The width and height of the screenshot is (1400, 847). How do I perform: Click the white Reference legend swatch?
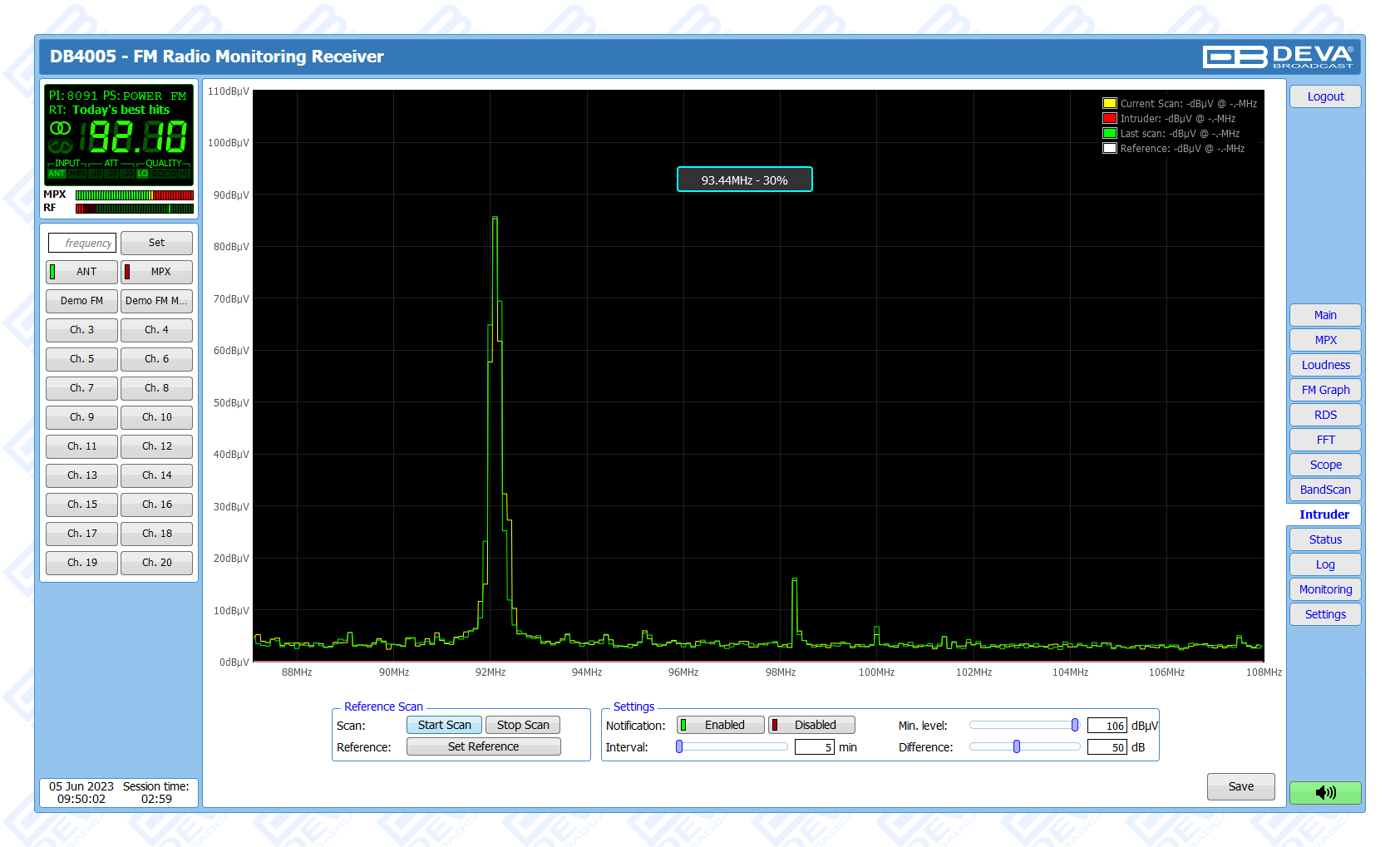(1109, 149)
